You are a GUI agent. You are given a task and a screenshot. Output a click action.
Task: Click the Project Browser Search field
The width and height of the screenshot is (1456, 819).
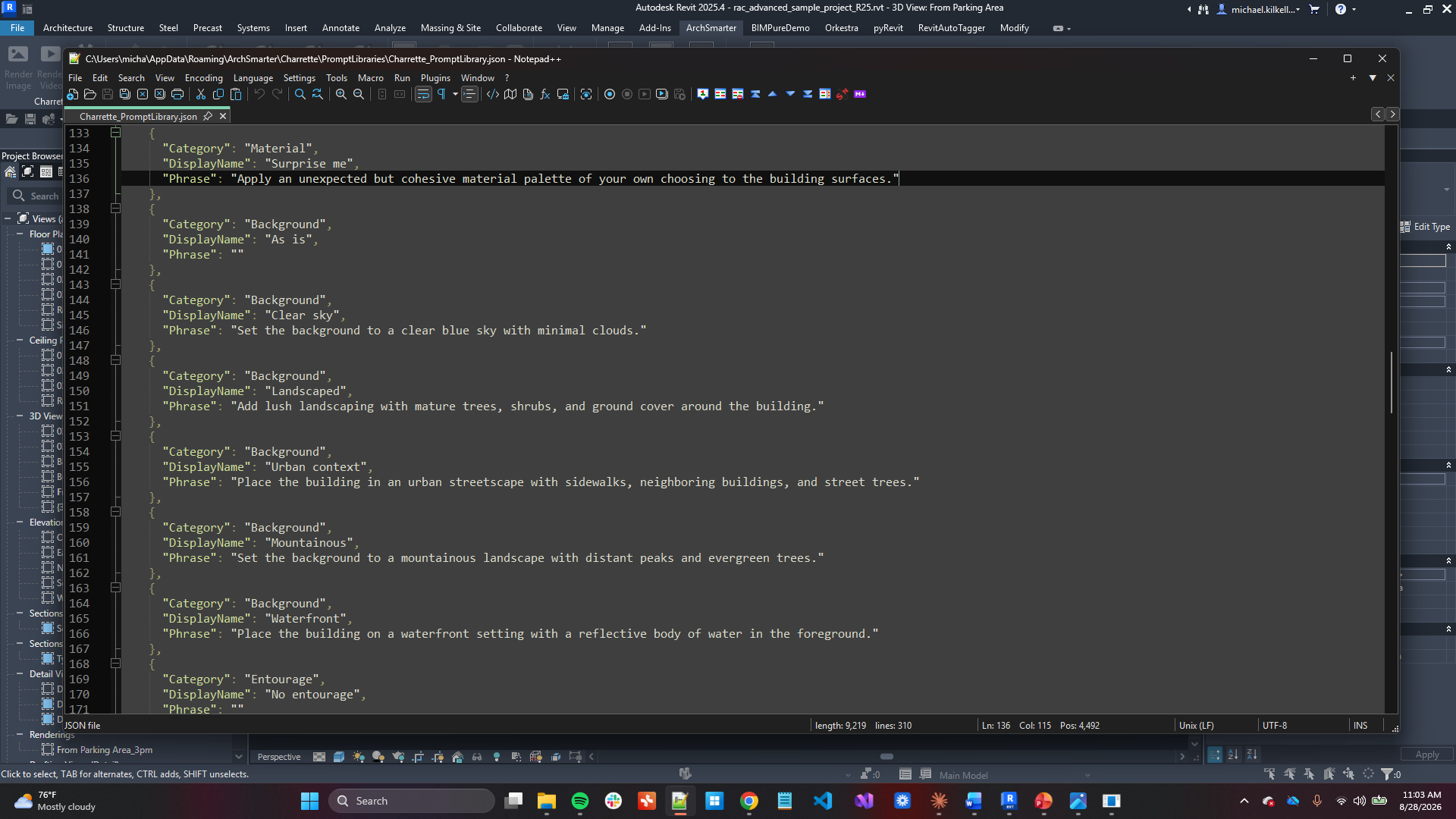(x=36, y=196)
